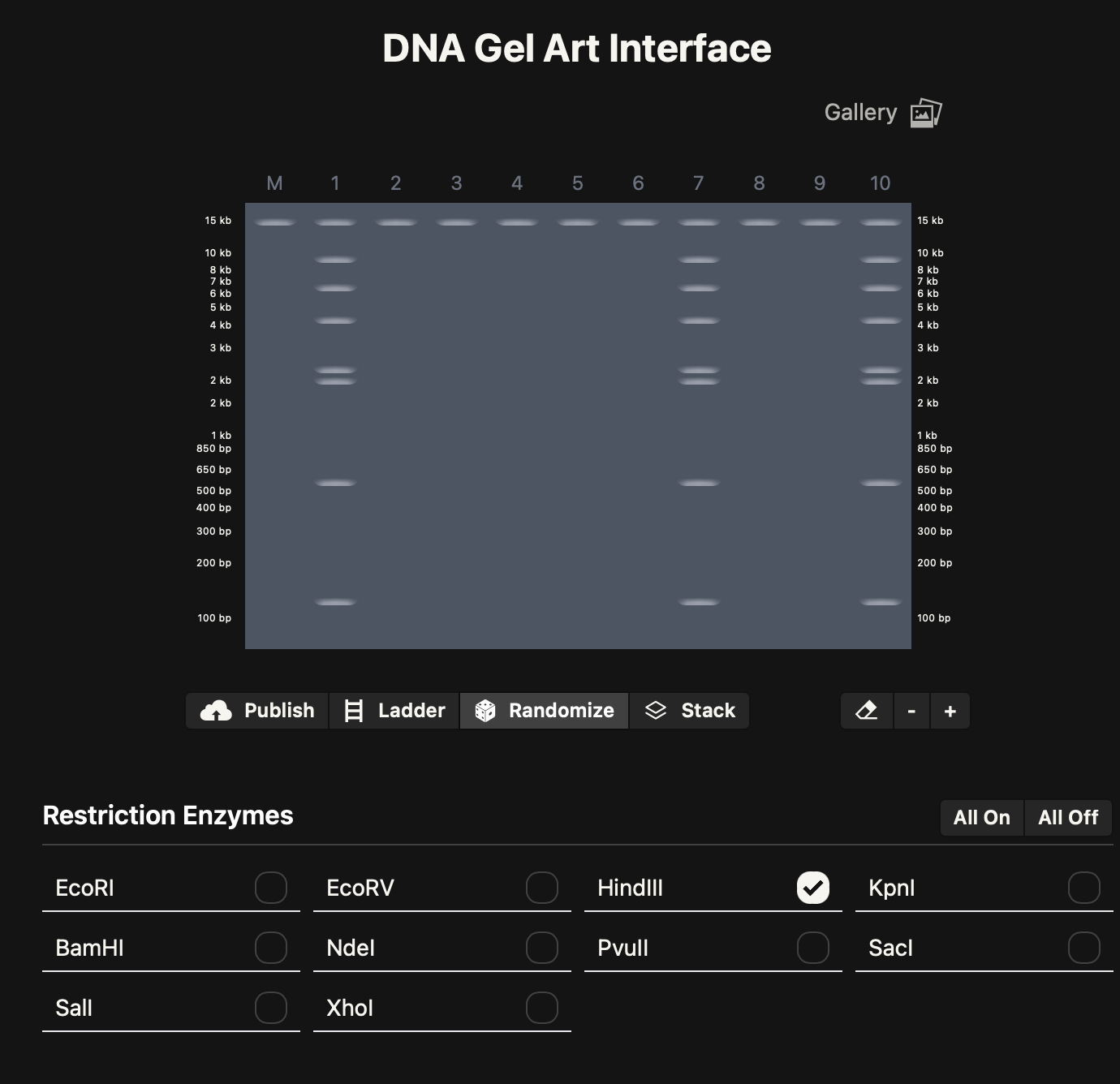
Task: Enable the XhoI enzyme checkbox
Action: (x=542, y=1008)
